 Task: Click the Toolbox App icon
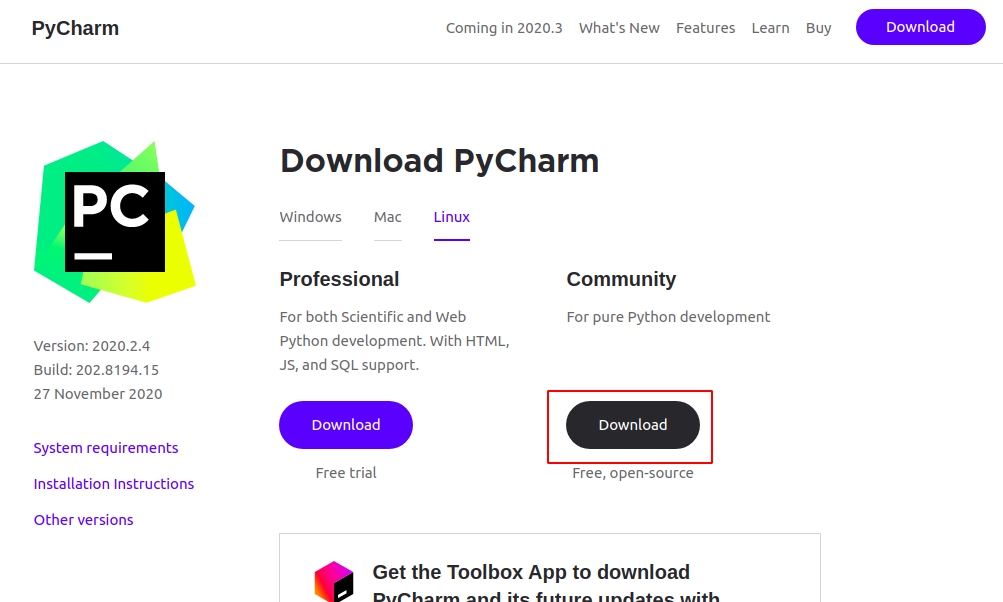[x=334, y=581]
